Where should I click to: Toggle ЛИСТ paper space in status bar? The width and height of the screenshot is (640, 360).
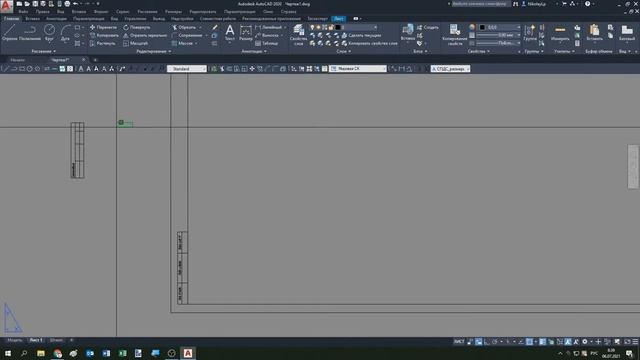459,342
